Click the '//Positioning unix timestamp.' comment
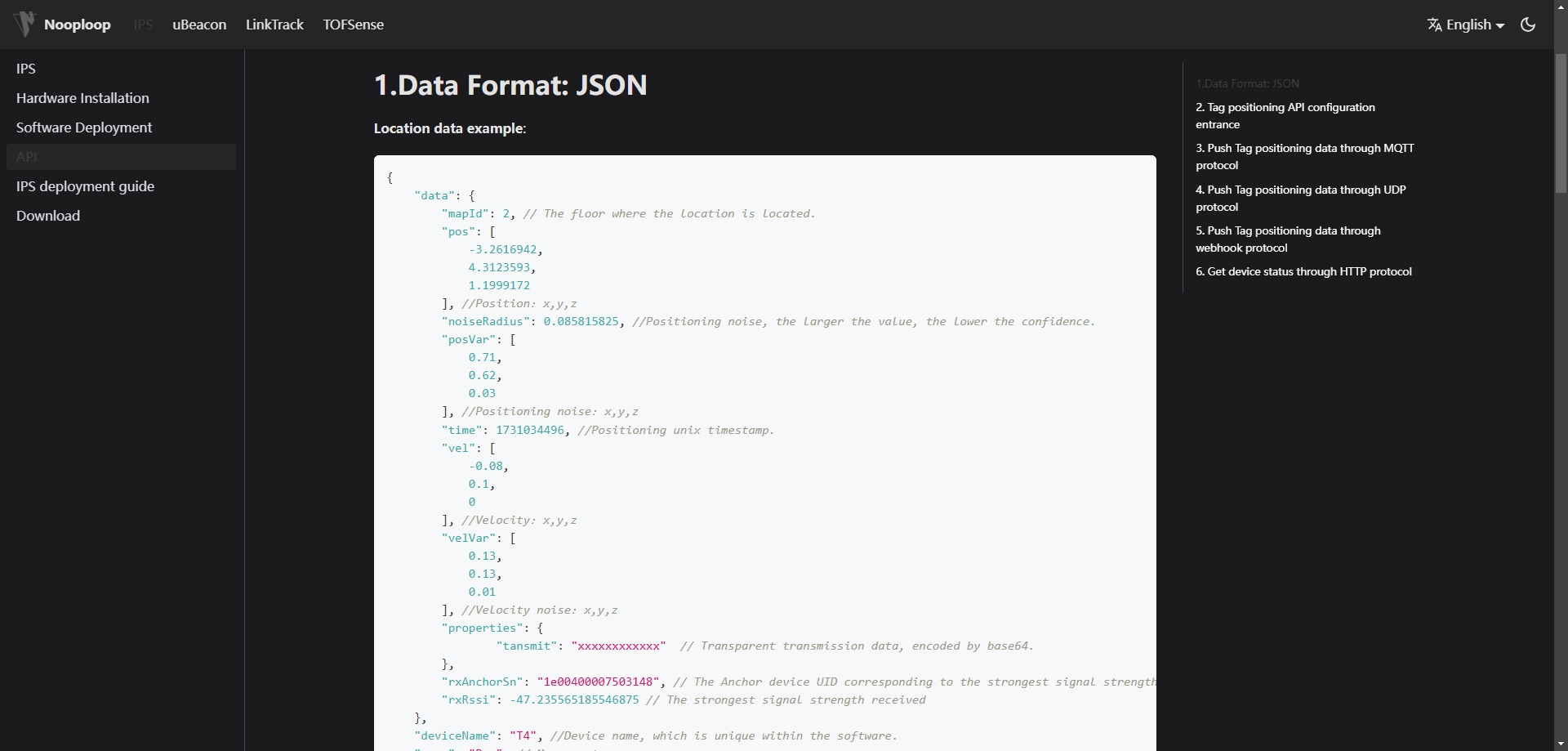 click(676, 430)
